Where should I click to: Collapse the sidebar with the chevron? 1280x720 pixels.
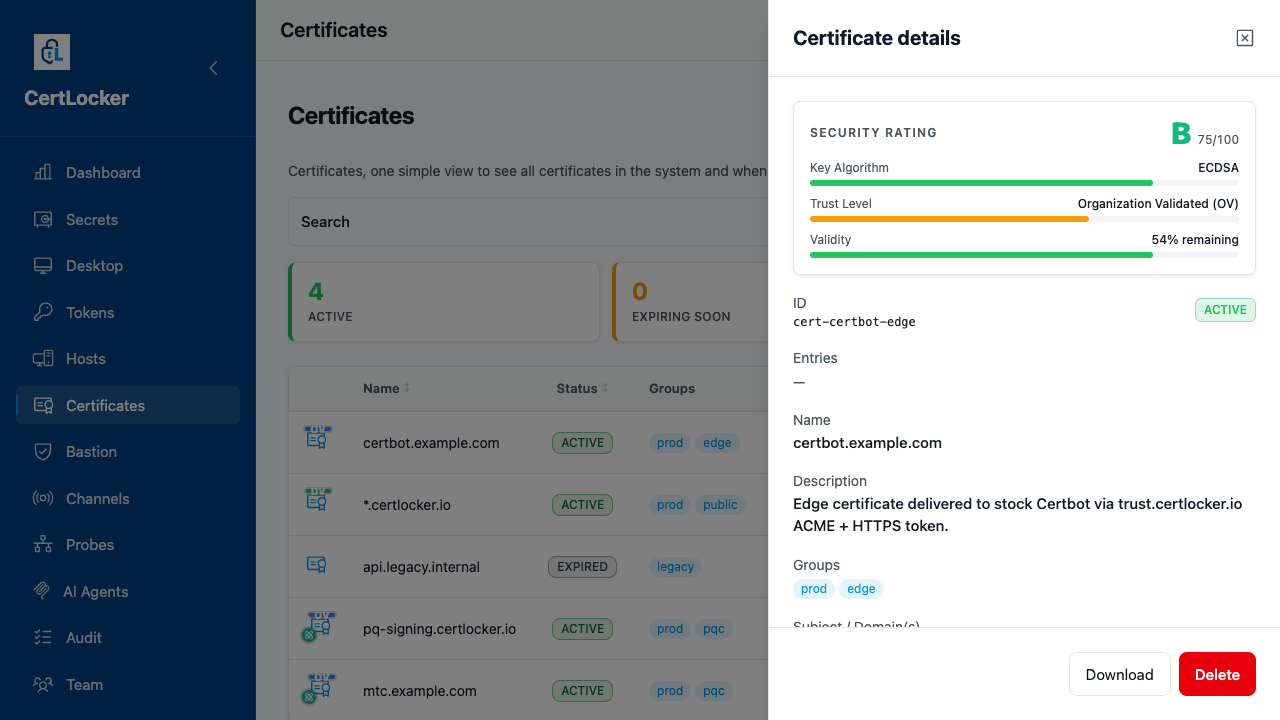pyautogui.click(x=213, y=68)
